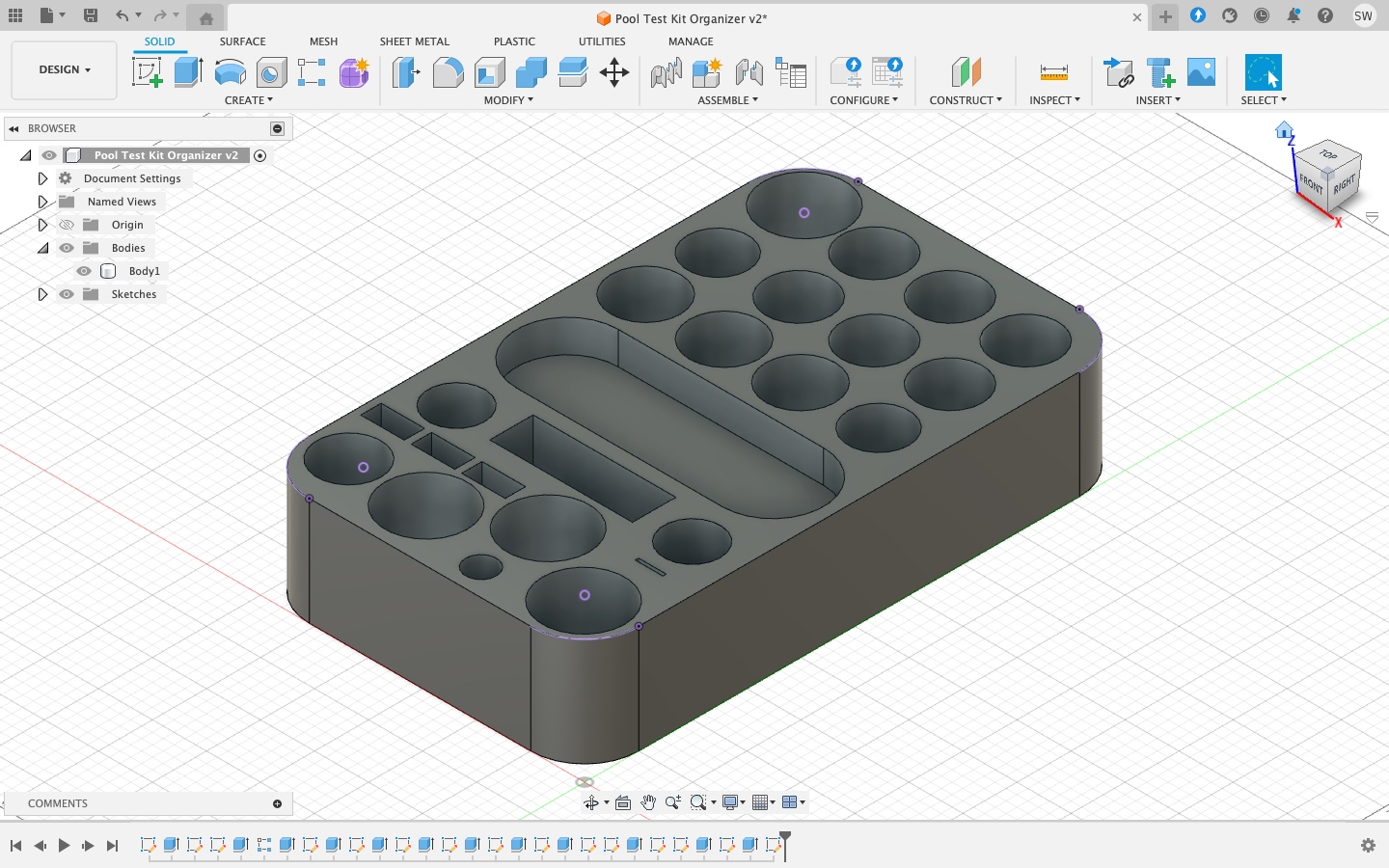Viewport: 1389px width, 868px height.
Task: Select the Offset Face tool
Action: [x=572, y=72]
